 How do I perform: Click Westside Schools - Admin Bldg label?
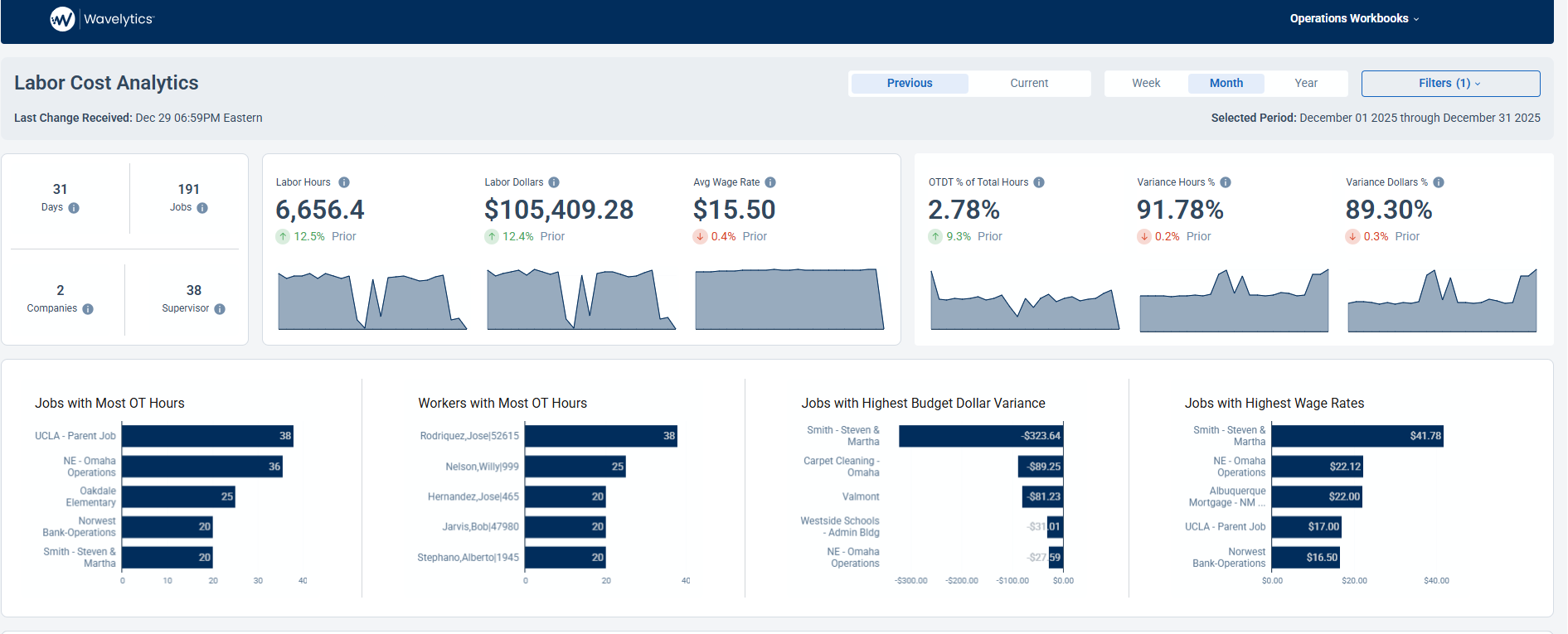tap(840, 527)
